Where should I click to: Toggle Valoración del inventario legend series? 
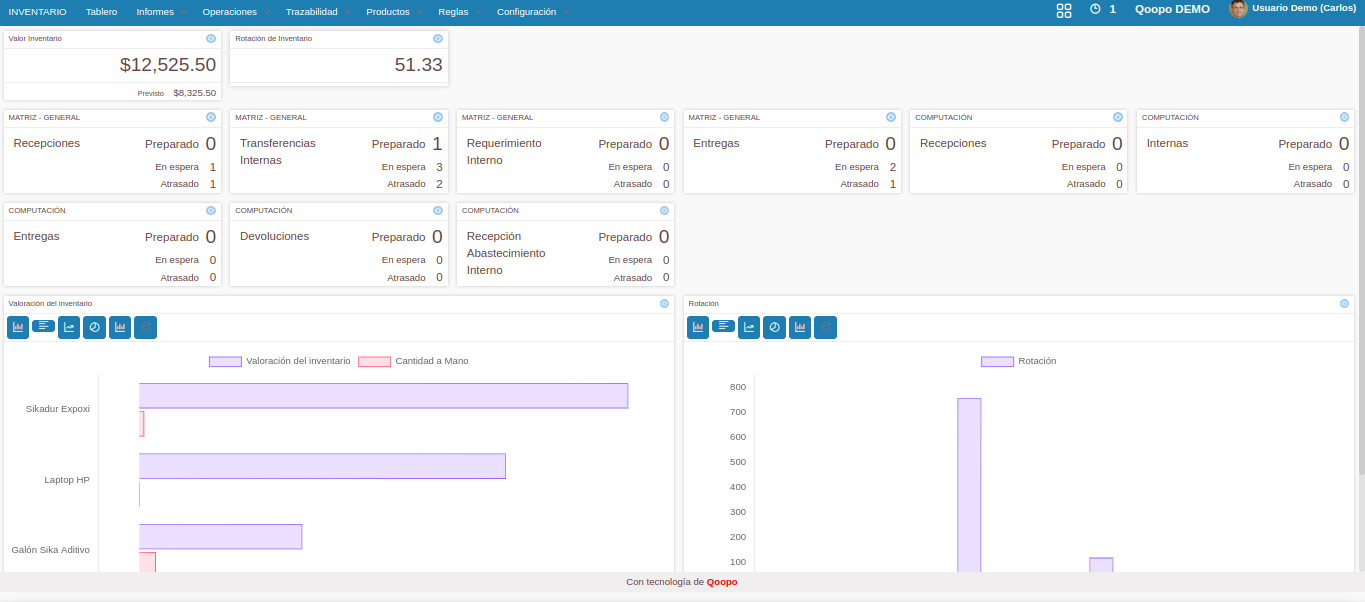pos(280,361)
